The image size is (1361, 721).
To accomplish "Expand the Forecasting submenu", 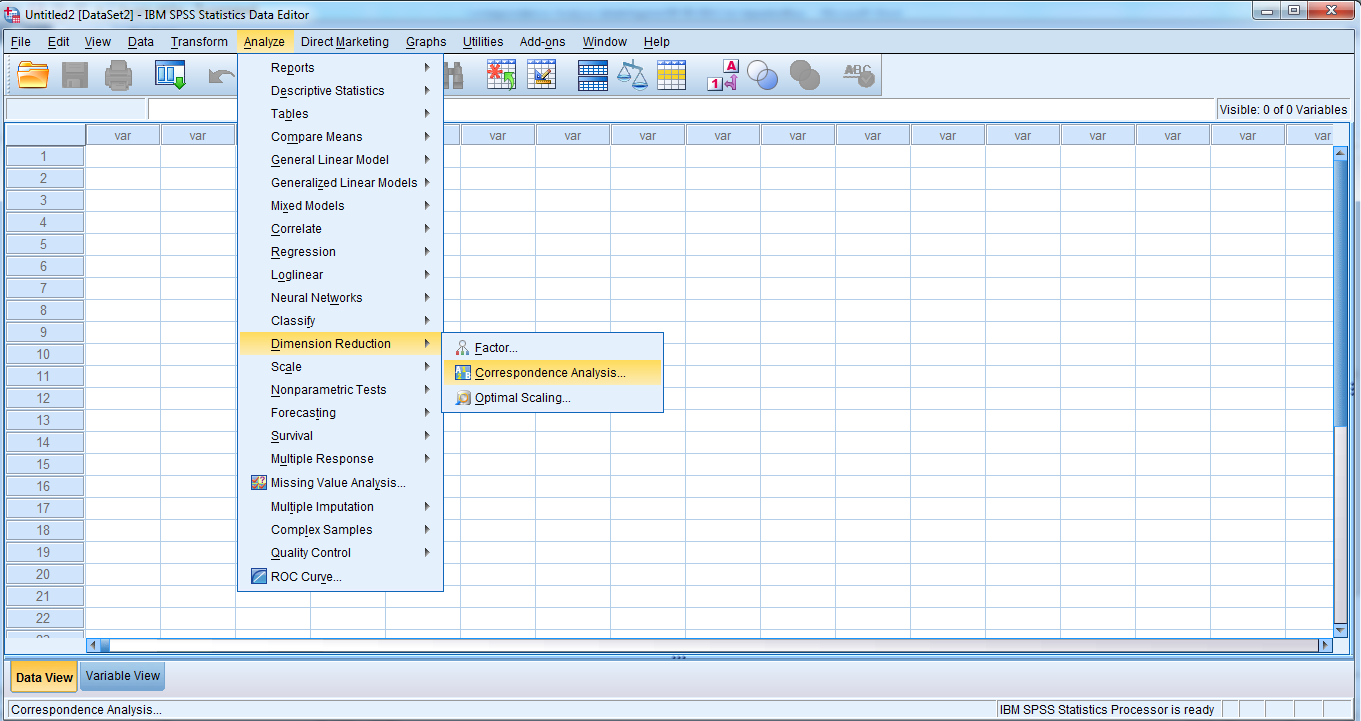I will point(340,413).
